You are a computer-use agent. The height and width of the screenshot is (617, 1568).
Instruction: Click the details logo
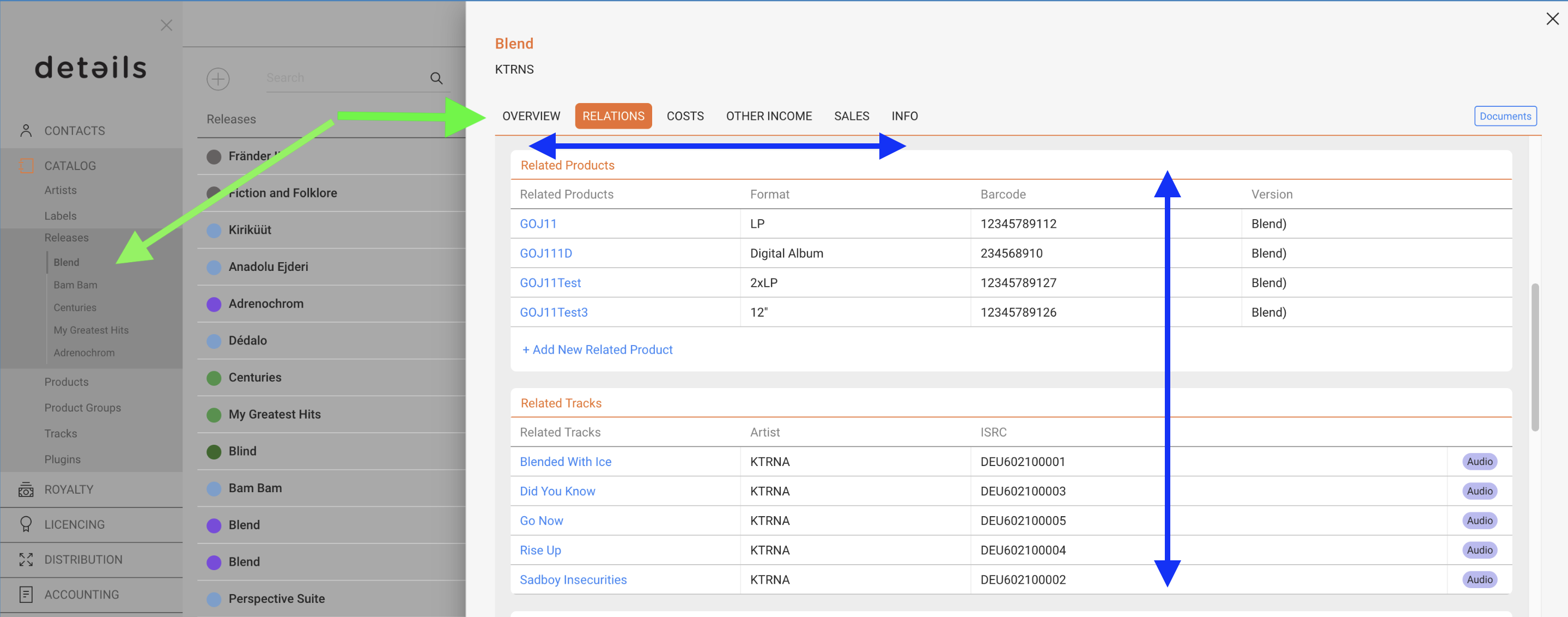pyautogui.click(x=90, y=67)
